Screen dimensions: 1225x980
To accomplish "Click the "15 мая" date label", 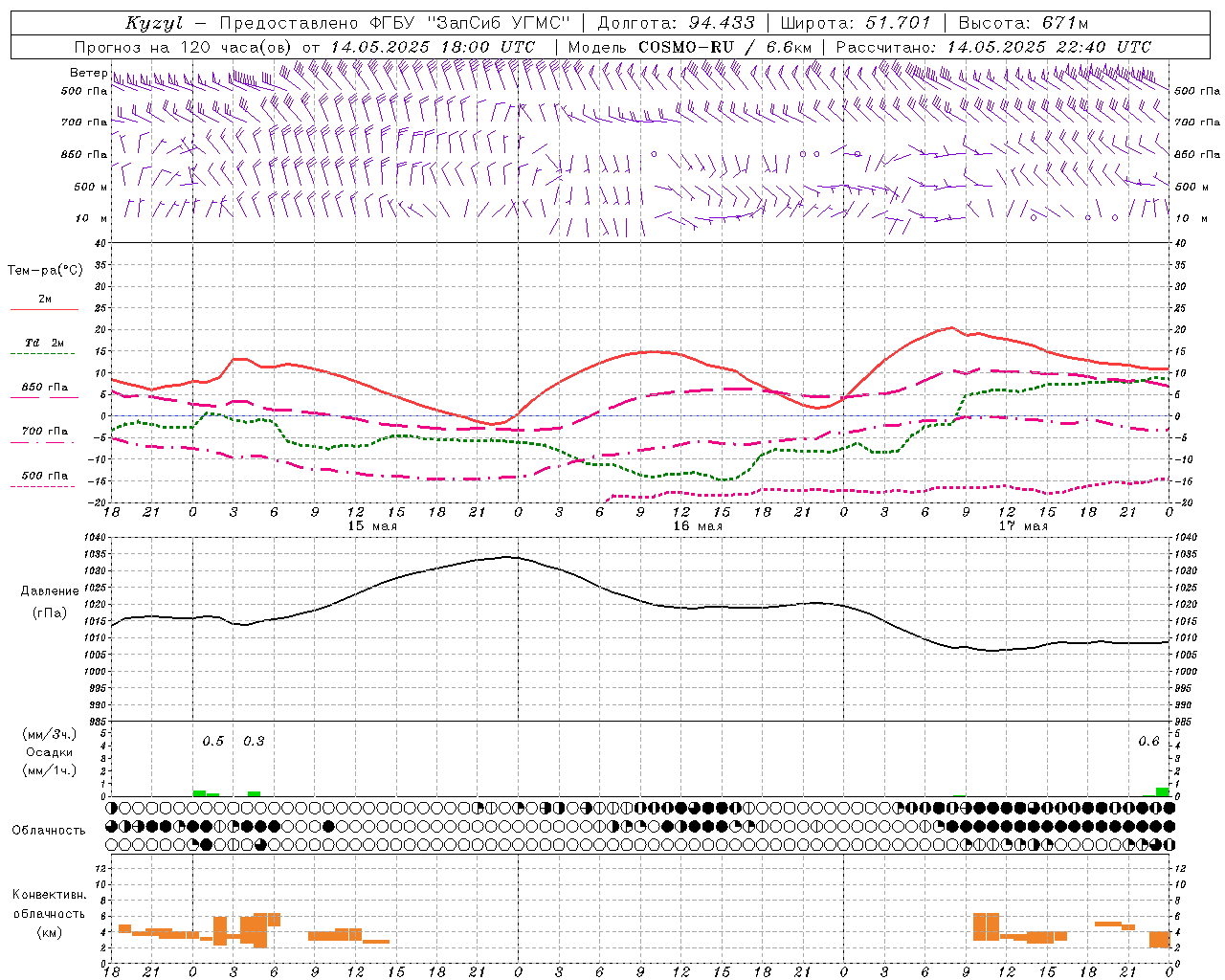I will 372,526.
